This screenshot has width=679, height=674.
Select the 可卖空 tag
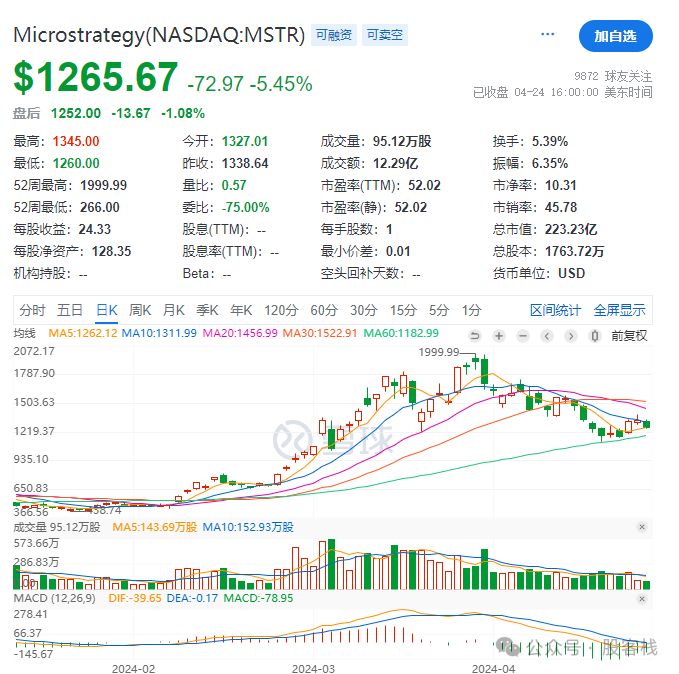point(385,35)
